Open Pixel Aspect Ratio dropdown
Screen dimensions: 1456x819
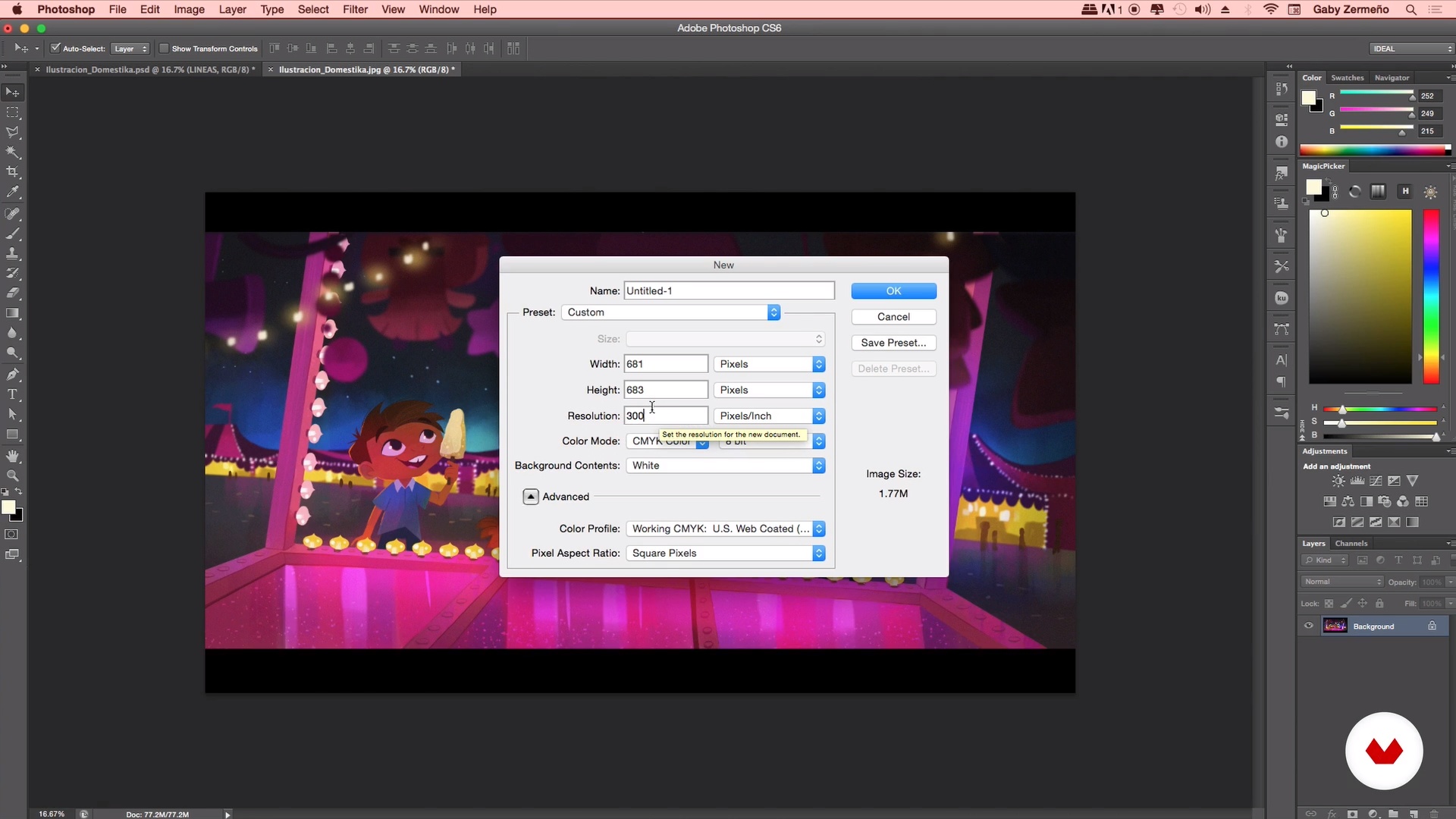tap(725, 553)
